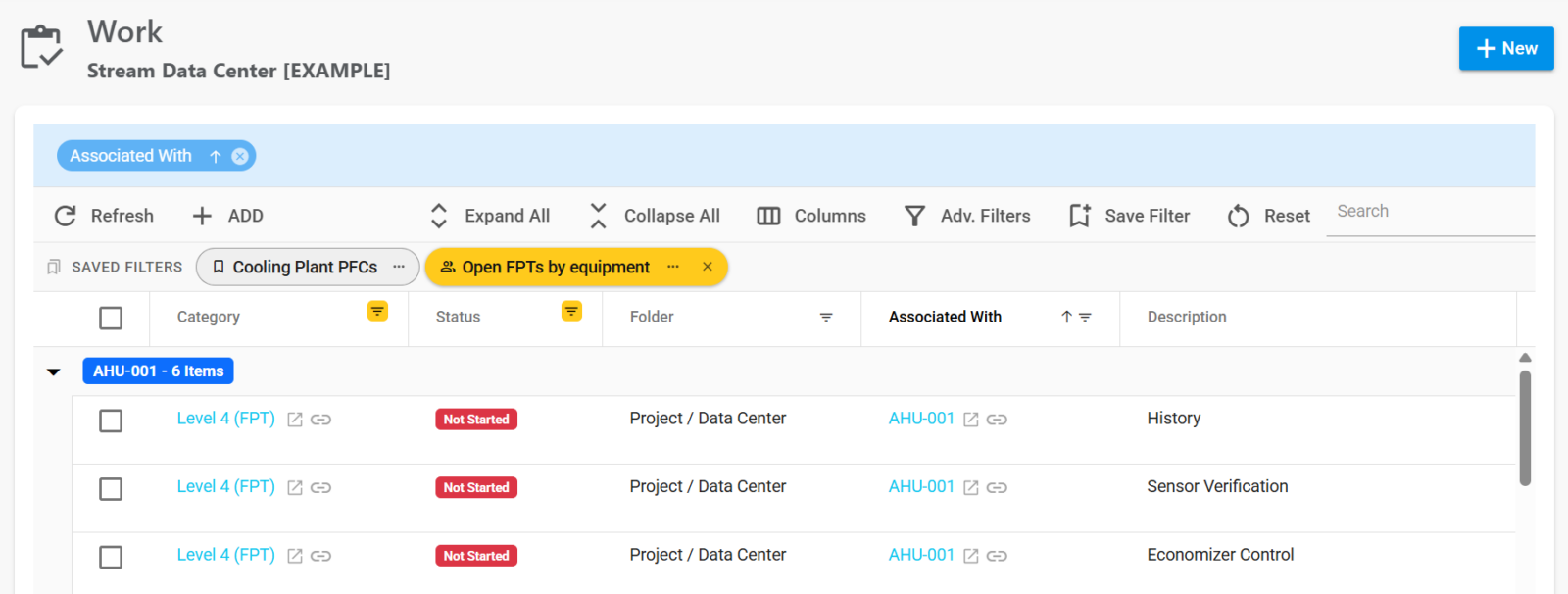Copy link for History row category

320,420
